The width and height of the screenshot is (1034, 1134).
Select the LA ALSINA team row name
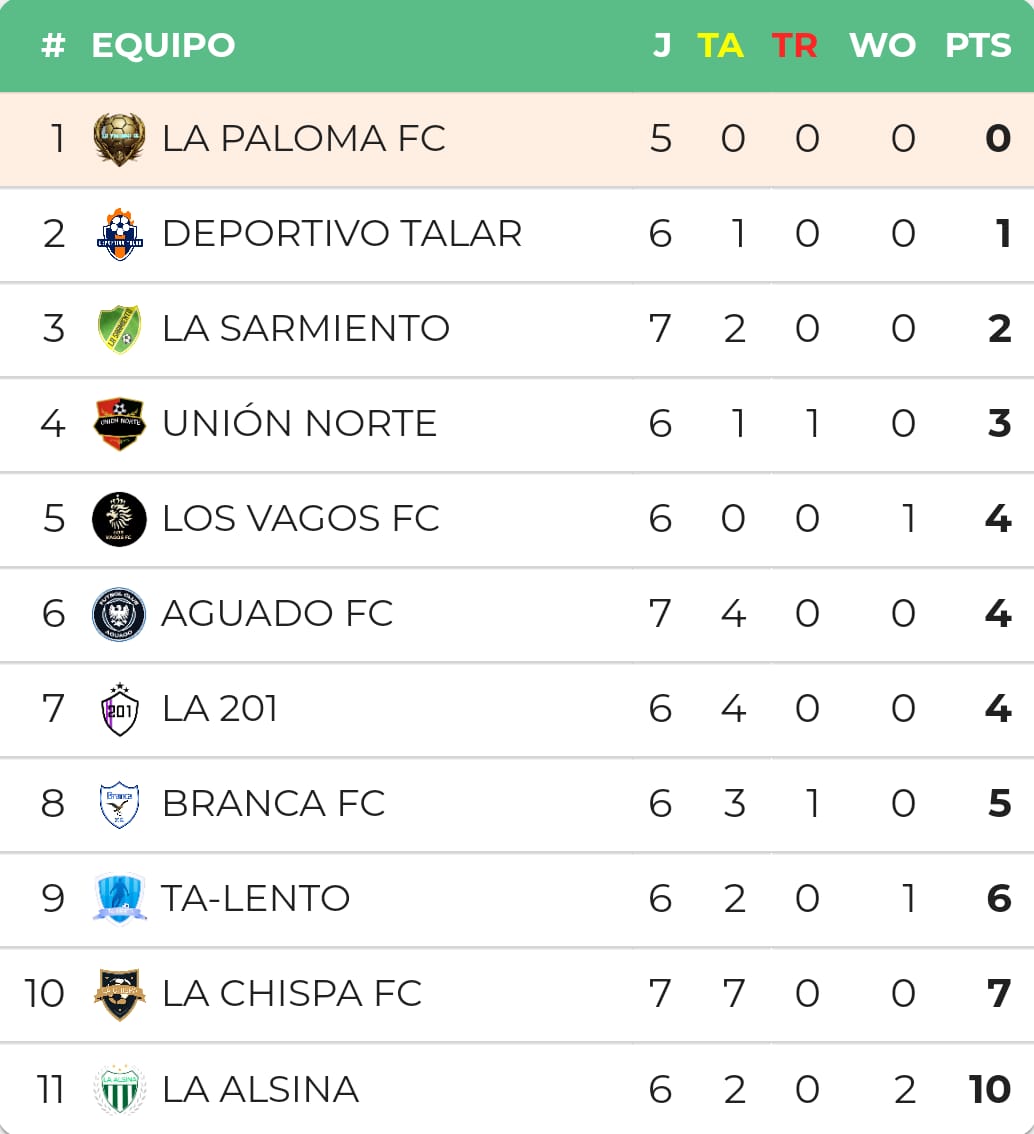coord(260,1089)
